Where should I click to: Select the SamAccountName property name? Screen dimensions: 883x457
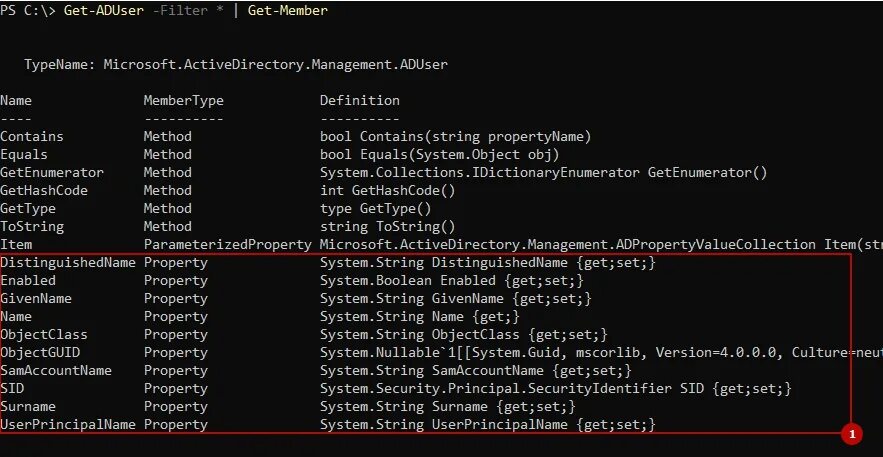56,371
